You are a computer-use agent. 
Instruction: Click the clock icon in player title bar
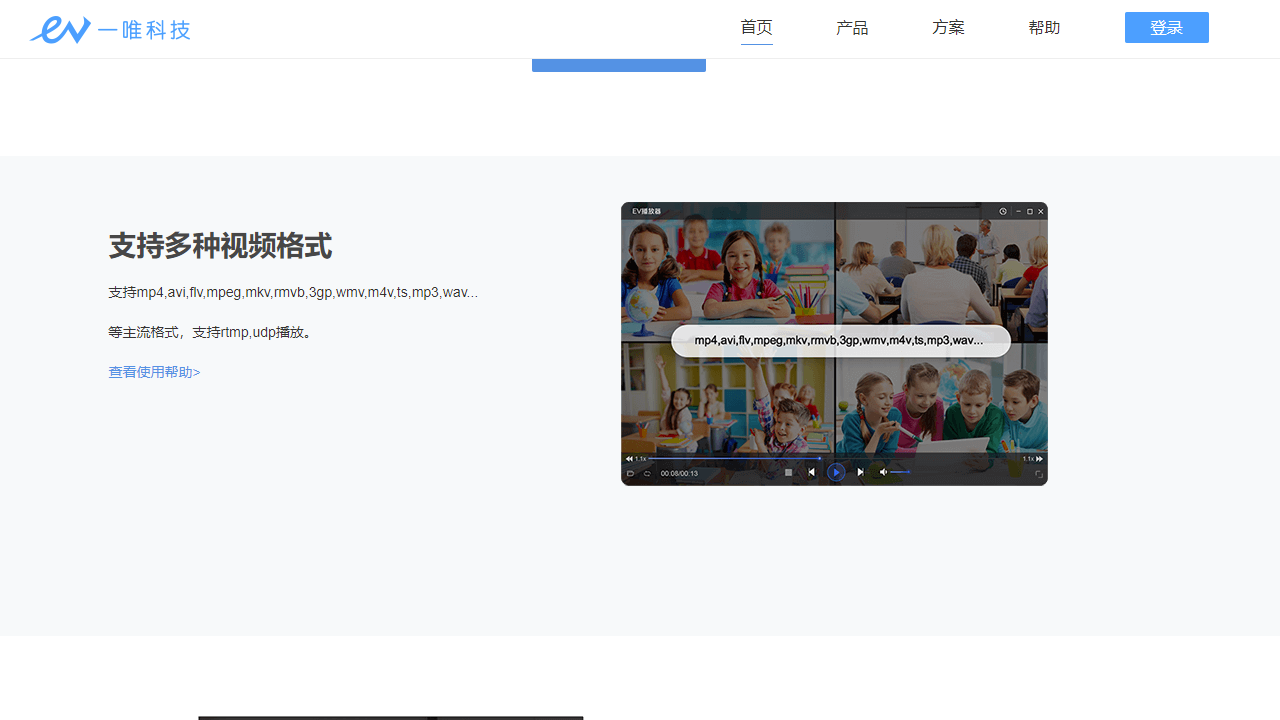click(1003, 211)
